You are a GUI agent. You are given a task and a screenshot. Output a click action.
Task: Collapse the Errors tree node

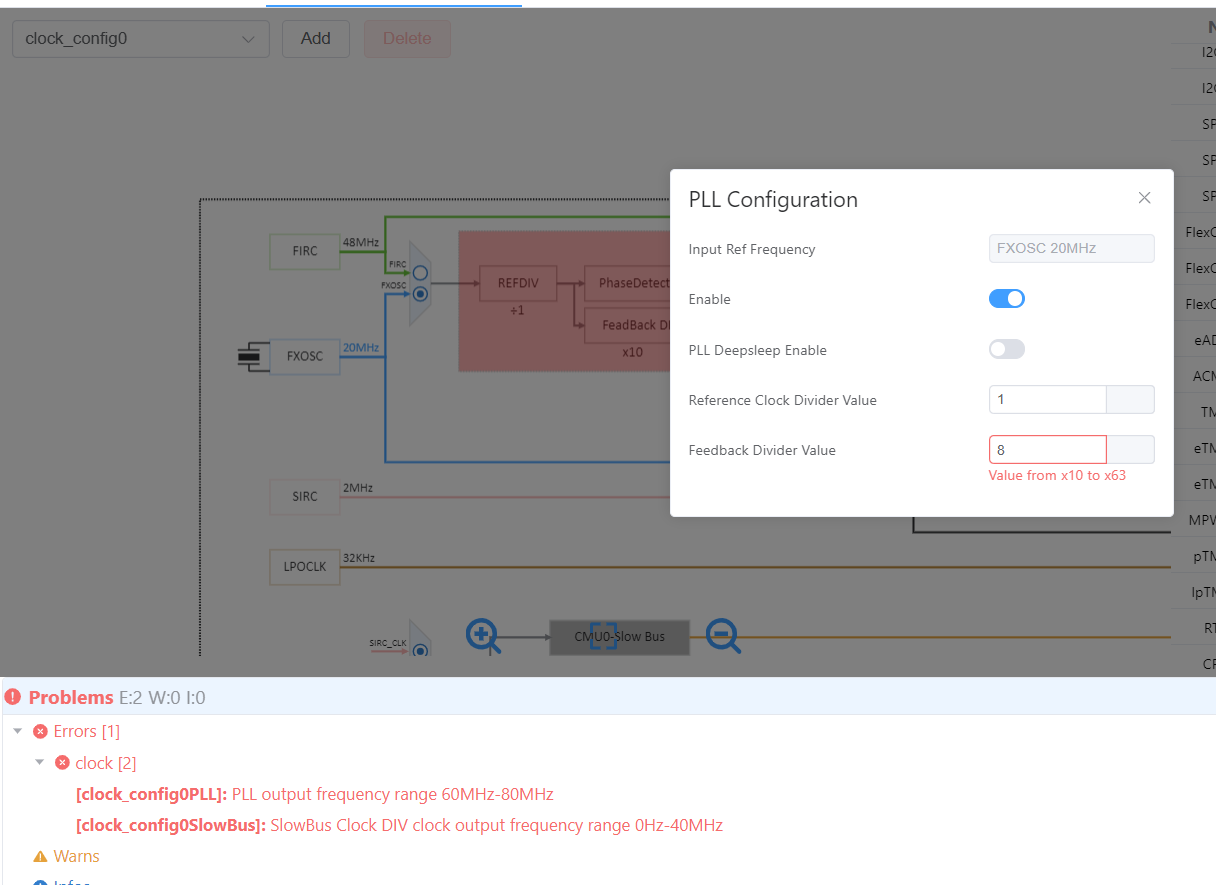point(17,731)
